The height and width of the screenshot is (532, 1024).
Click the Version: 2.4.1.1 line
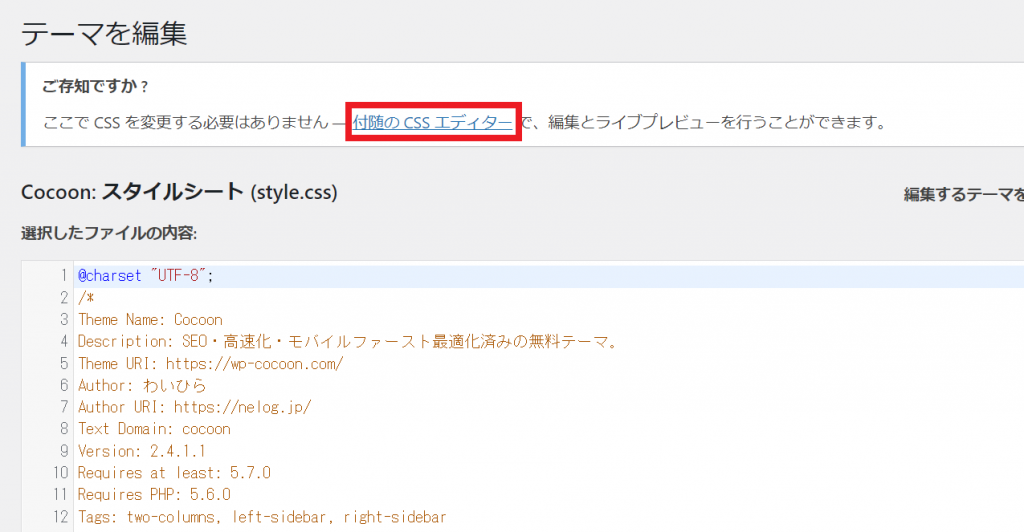point(142,451)
